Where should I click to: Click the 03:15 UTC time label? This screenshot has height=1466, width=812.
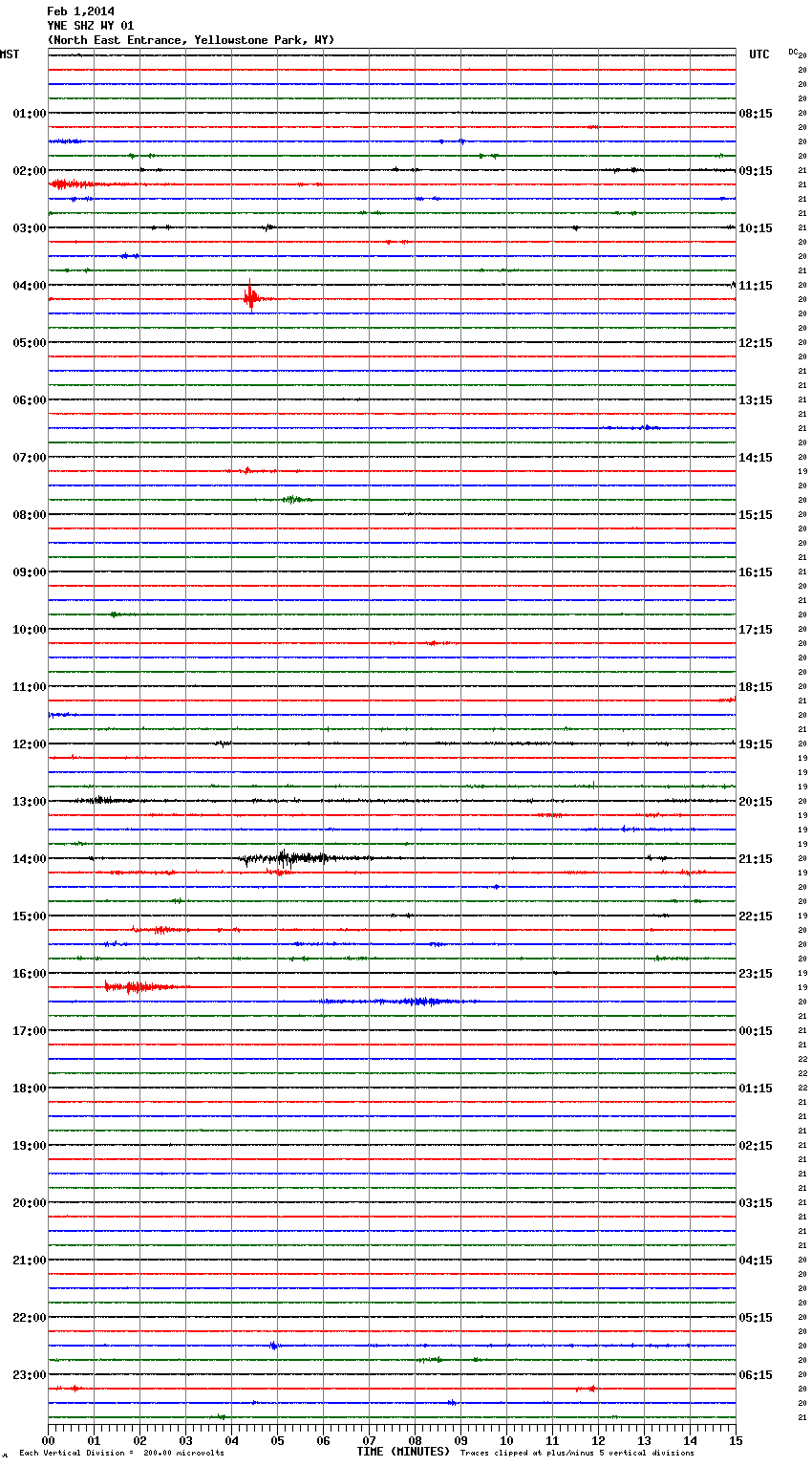(x=756, y=1203)
